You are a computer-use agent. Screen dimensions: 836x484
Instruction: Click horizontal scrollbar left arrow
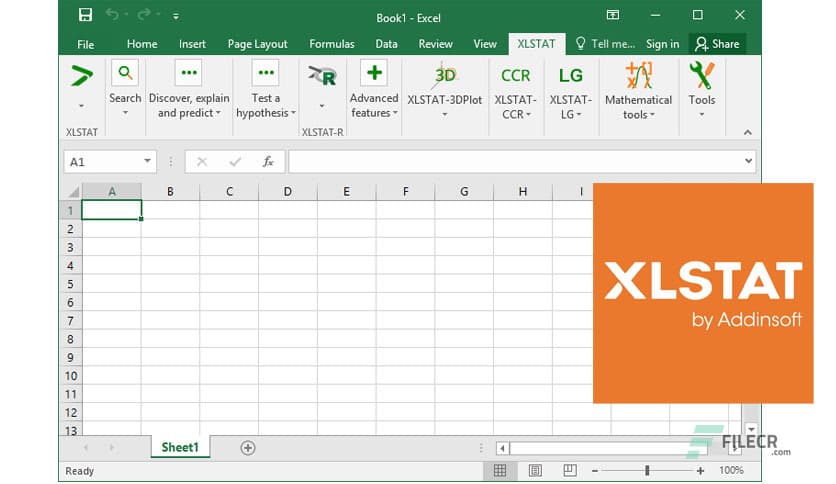click(502, 448)
